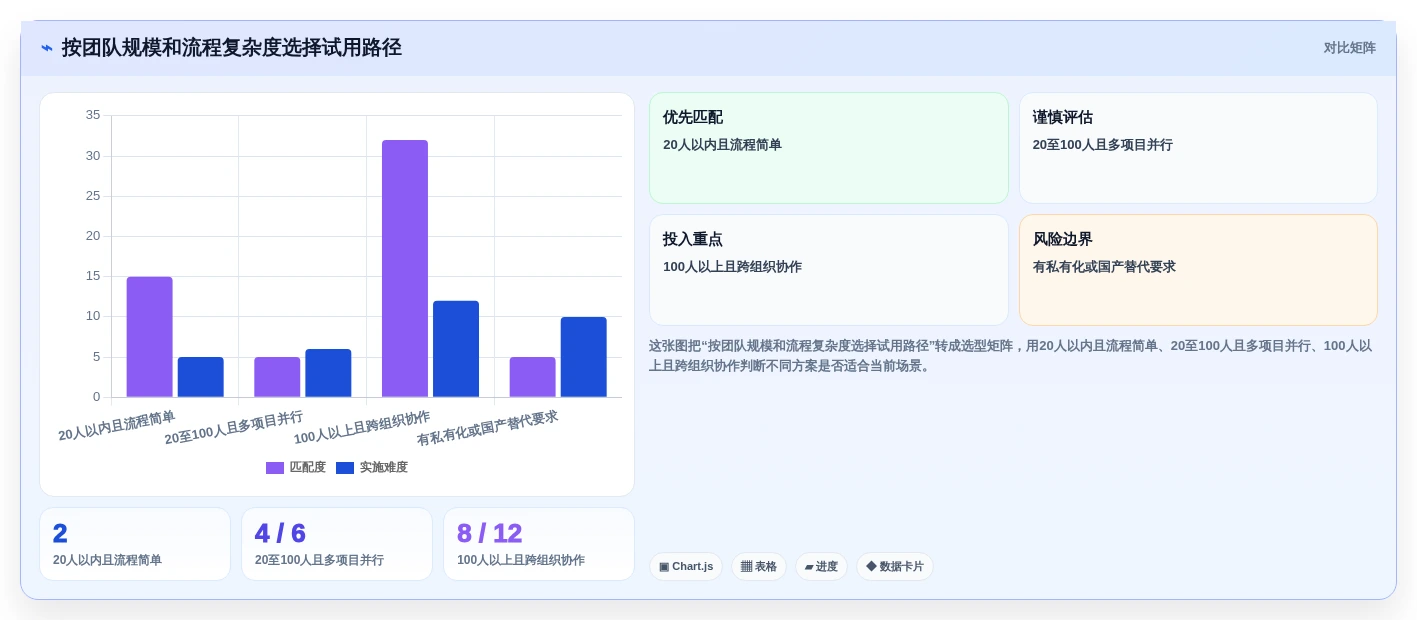This screenshot has width=1417, height=620.
Task: Click the y-axis value 30
Action: coord(93,156)
